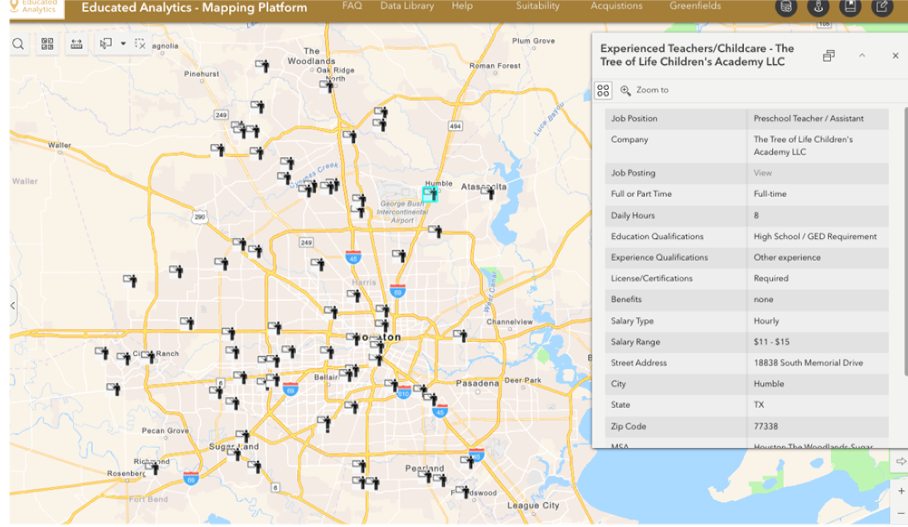Viewport: 908px width, 527px height.
Task: Collapse the popup with the chevron
Action: 862,56
